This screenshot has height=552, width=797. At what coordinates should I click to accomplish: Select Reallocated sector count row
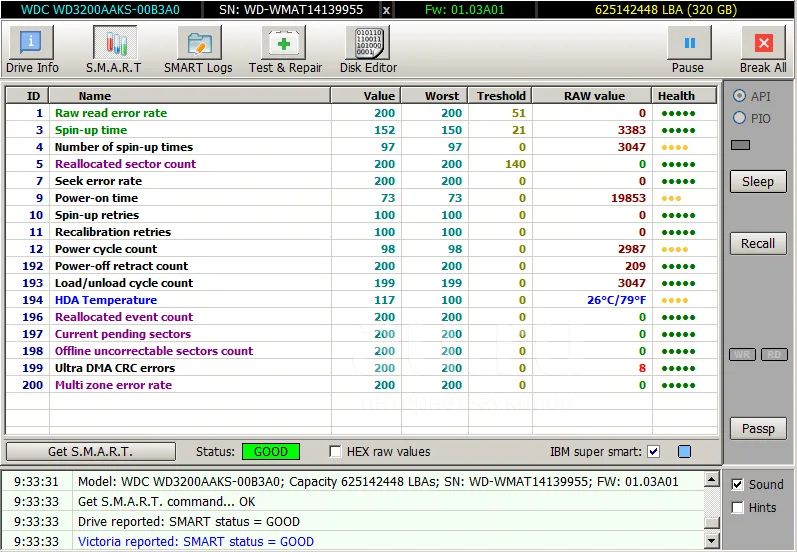[x=361, y=164]
